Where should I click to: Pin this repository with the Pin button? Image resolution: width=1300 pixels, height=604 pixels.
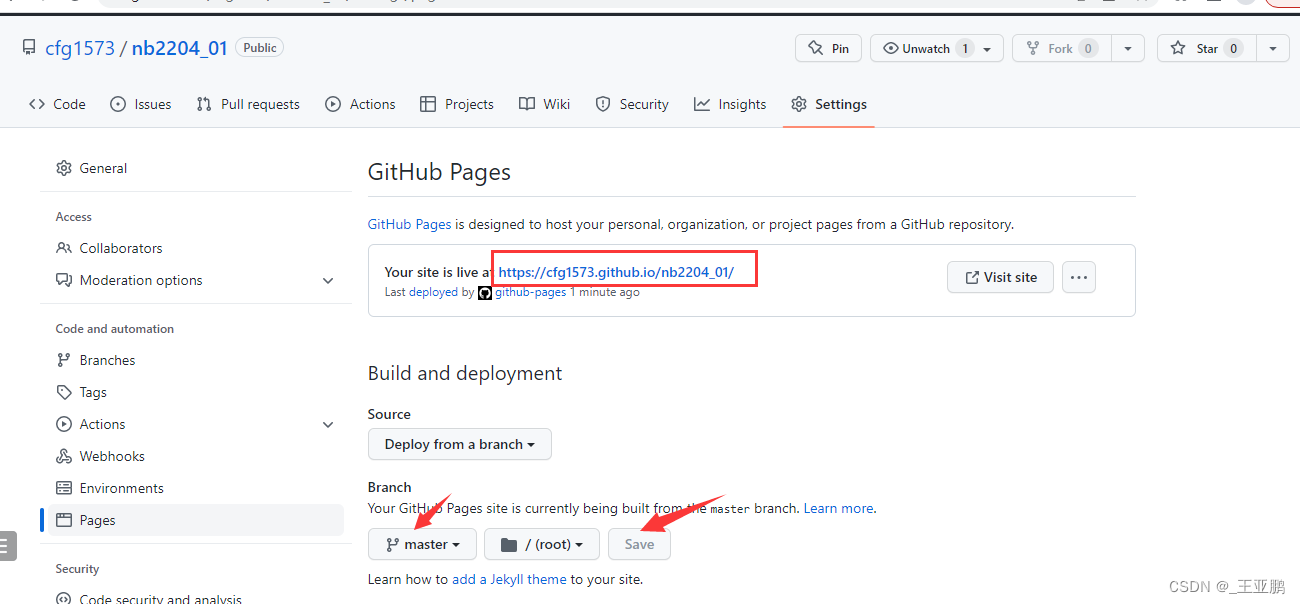pyautogui.click(x=828, y=48)
